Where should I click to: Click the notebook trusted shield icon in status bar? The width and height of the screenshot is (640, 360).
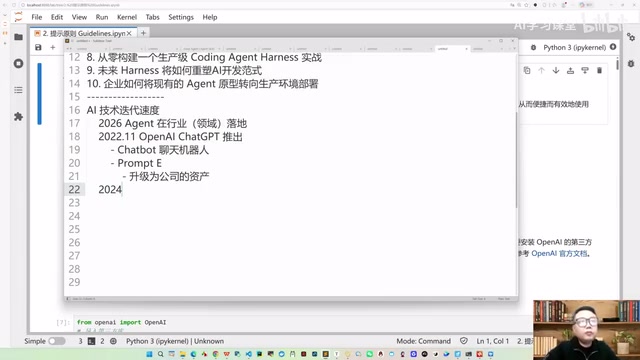(x=464, y=341)
